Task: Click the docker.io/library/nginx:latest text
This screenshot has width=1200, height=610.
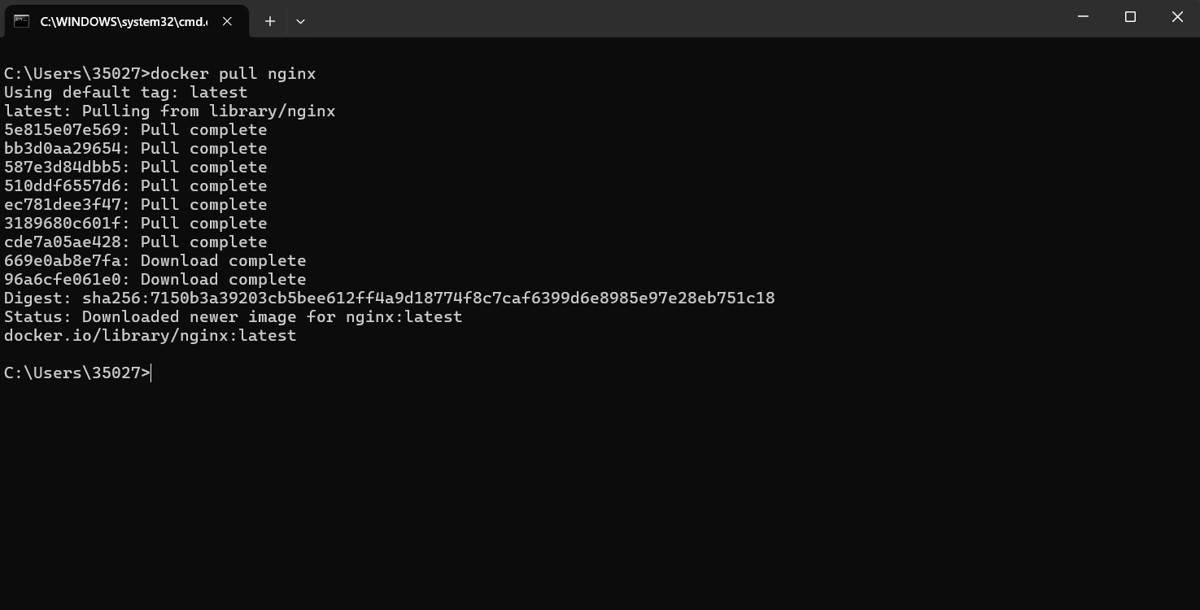Action: pyautogui.click(x=150, y=336)
